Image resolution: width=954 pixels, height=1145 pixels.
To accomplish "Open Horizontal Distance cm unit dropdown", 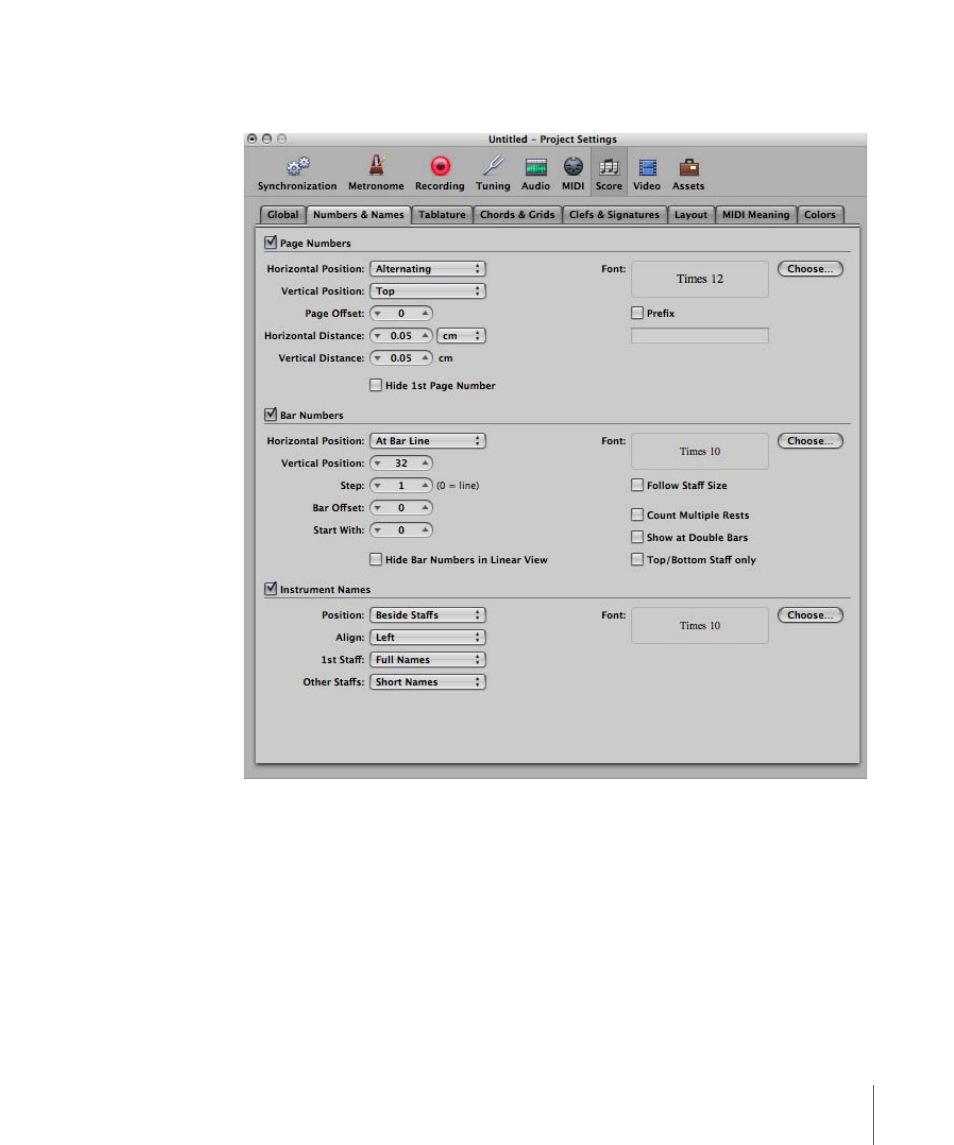I will 461,336.
